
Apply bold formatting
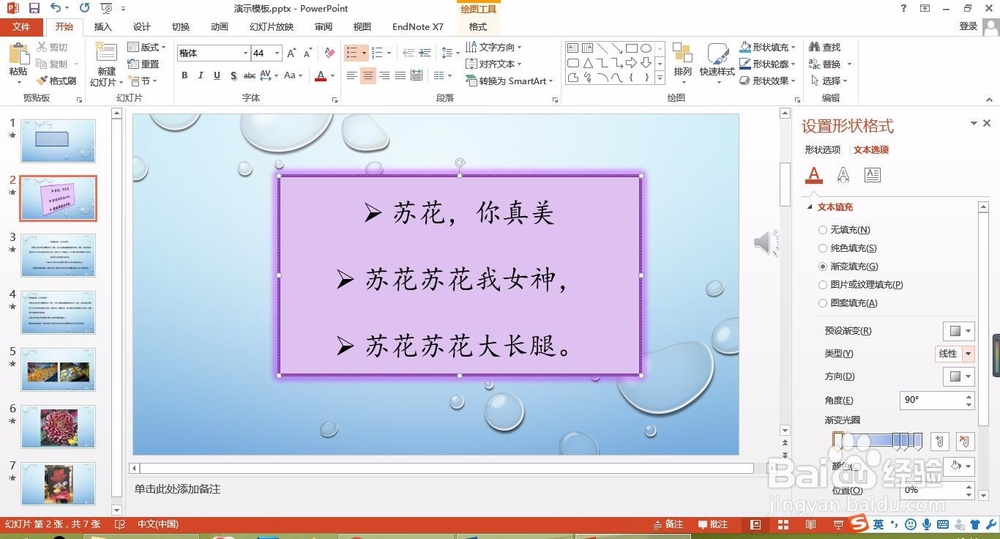tap(184, 75)
